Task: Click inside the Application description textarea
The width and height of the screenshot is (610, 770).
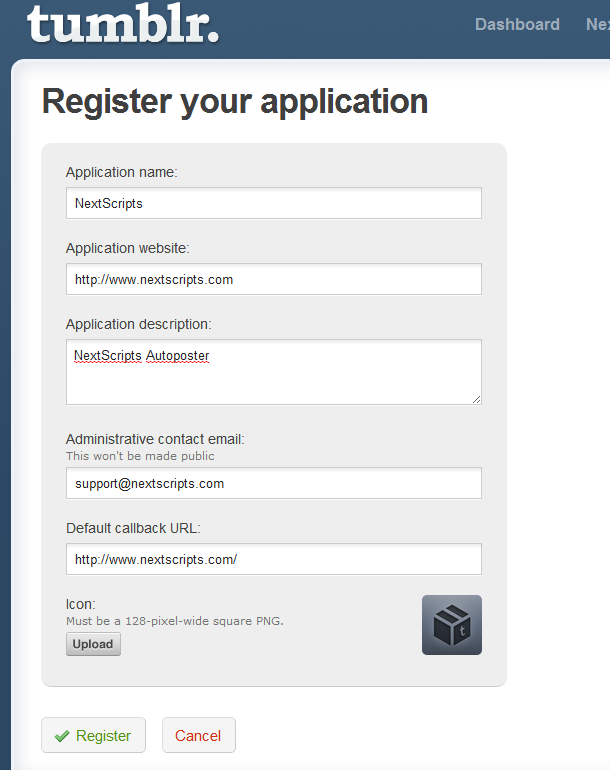Action: [274, 372]
